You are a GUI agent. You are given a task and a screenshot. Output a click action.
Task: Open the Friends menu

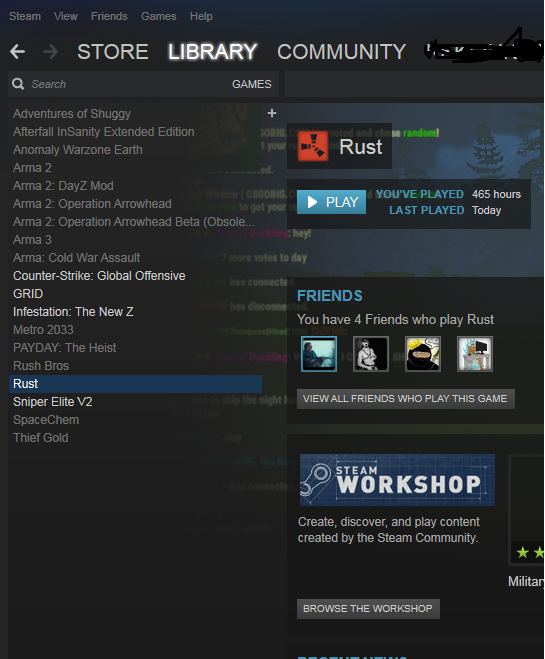(109, 16)
